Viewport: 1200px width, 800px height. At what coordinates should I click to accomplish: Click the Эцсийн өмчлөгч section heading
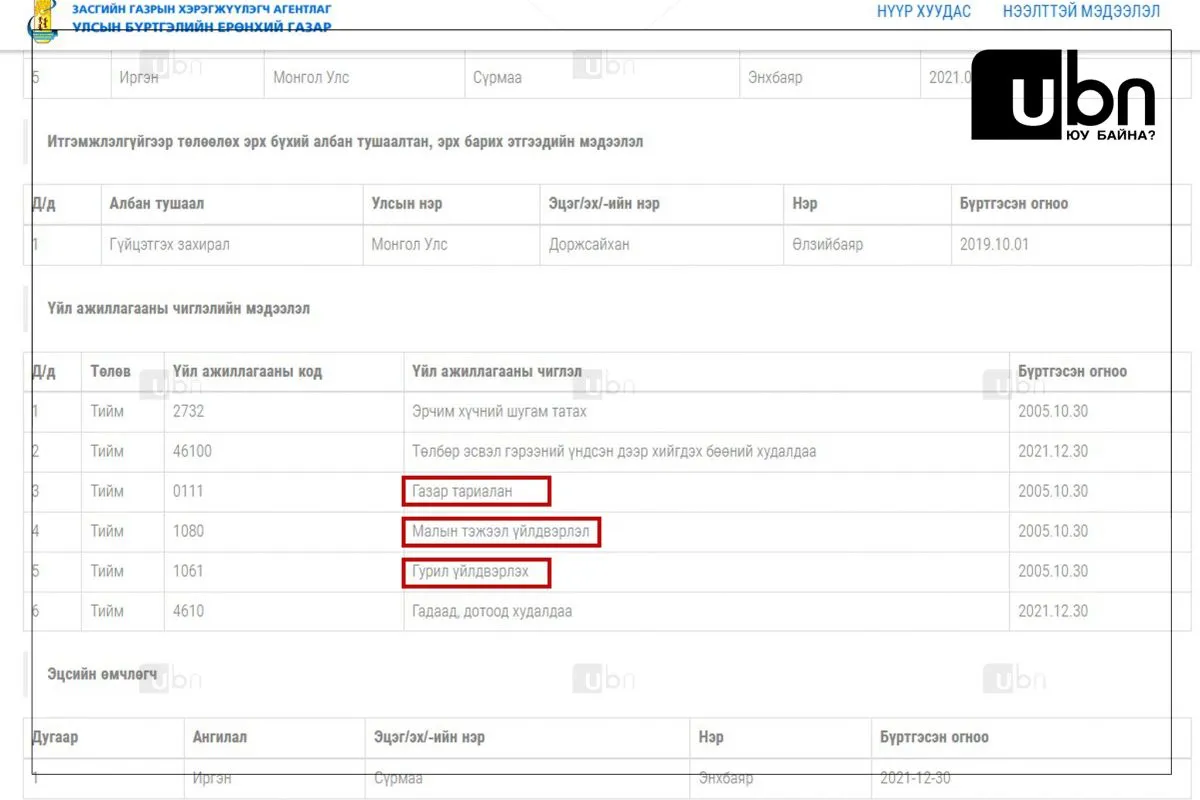pos(102,675)
